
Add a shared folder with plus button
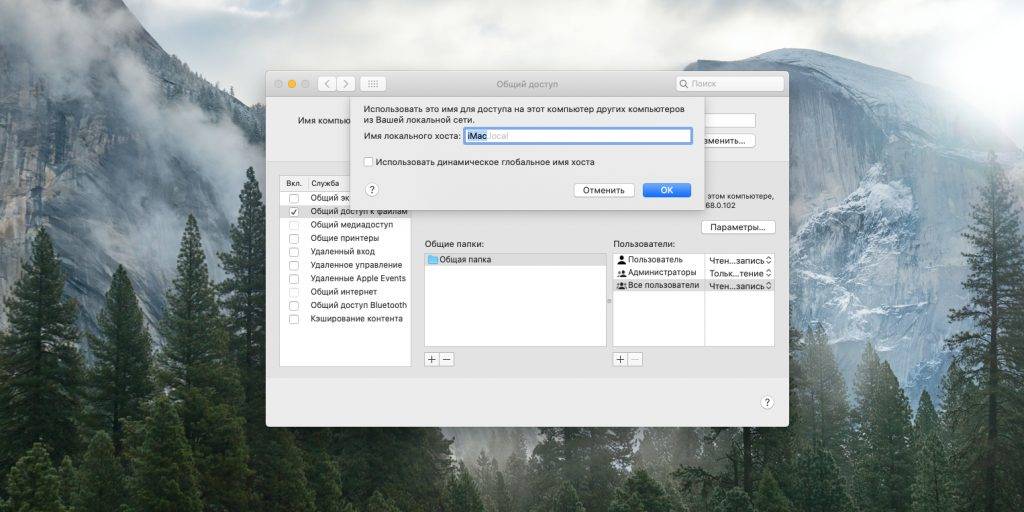coord(431,359)
